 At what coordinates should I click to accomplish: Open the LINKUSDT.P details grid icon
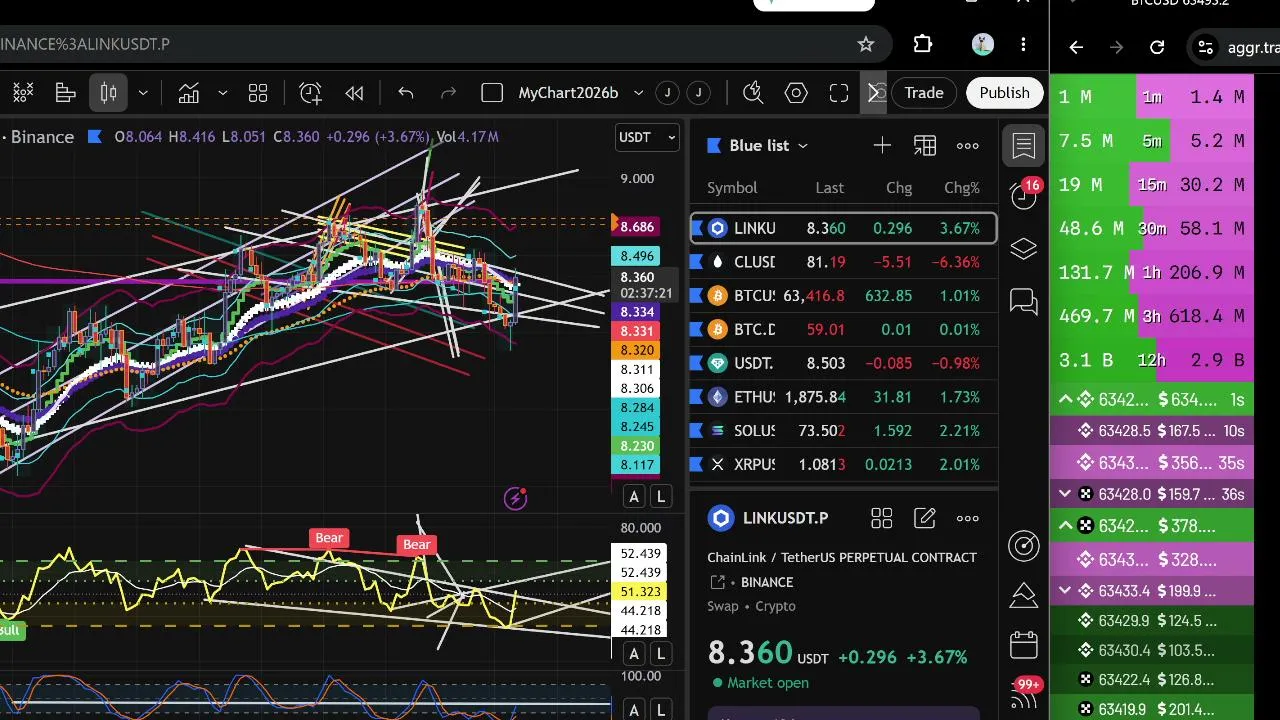point(881,518)
